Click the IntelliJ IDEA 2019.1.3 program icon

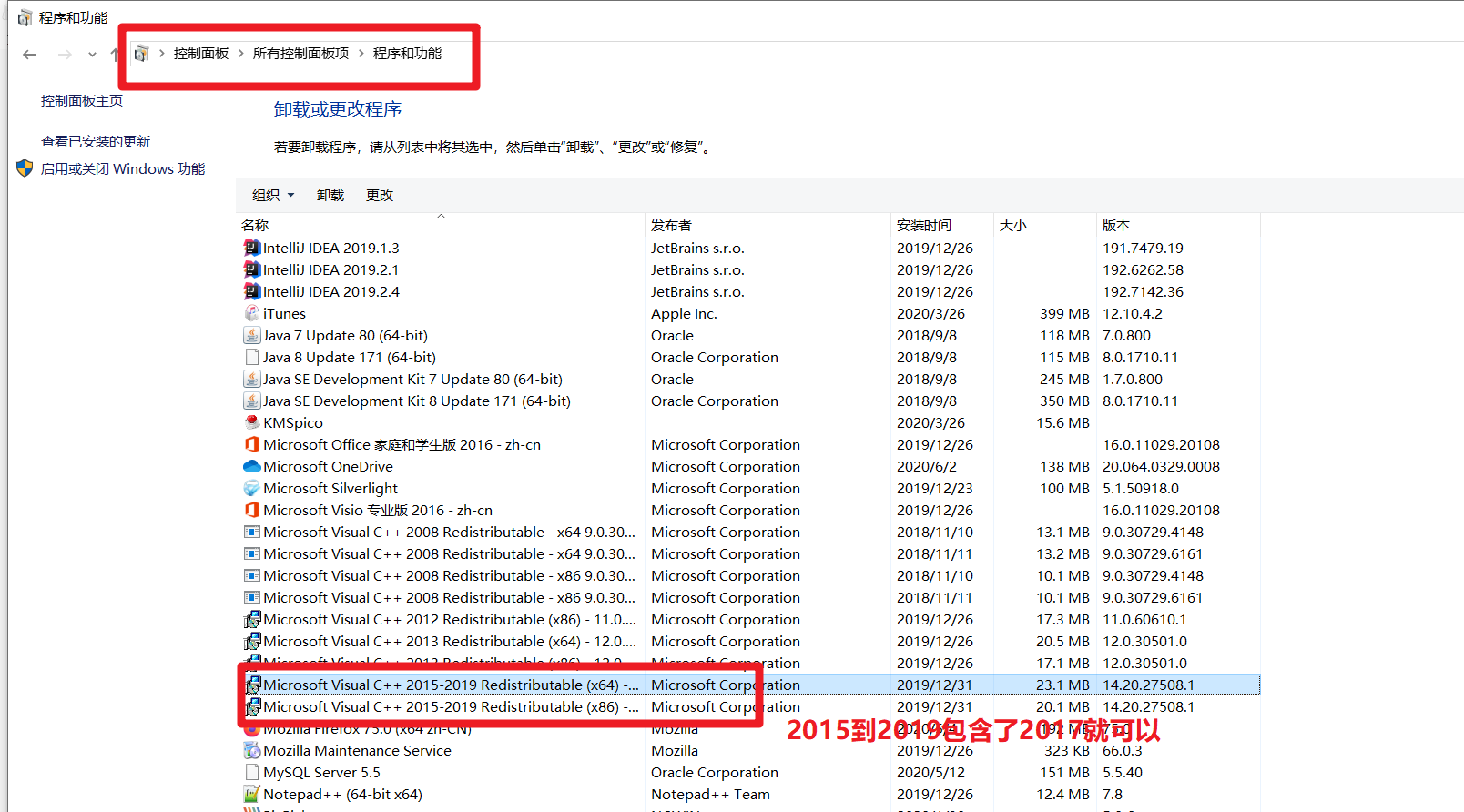pyautogui.click(x=252, y=248)
